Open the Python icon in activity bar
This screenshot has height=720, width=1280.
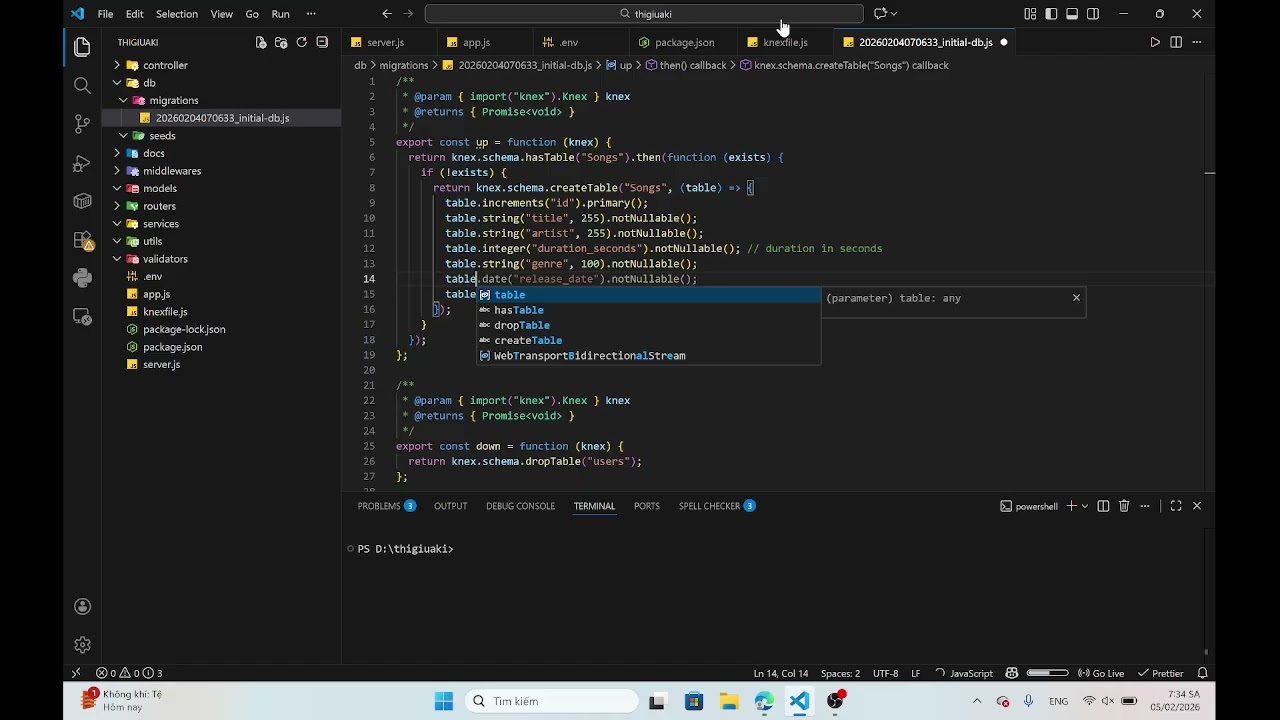click(82, 278)
